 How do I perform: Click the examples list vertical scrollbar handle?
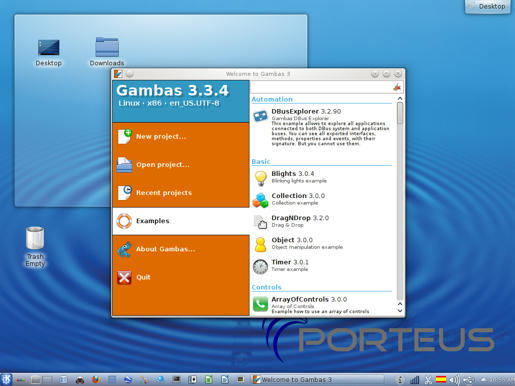[x=400, y=113]
